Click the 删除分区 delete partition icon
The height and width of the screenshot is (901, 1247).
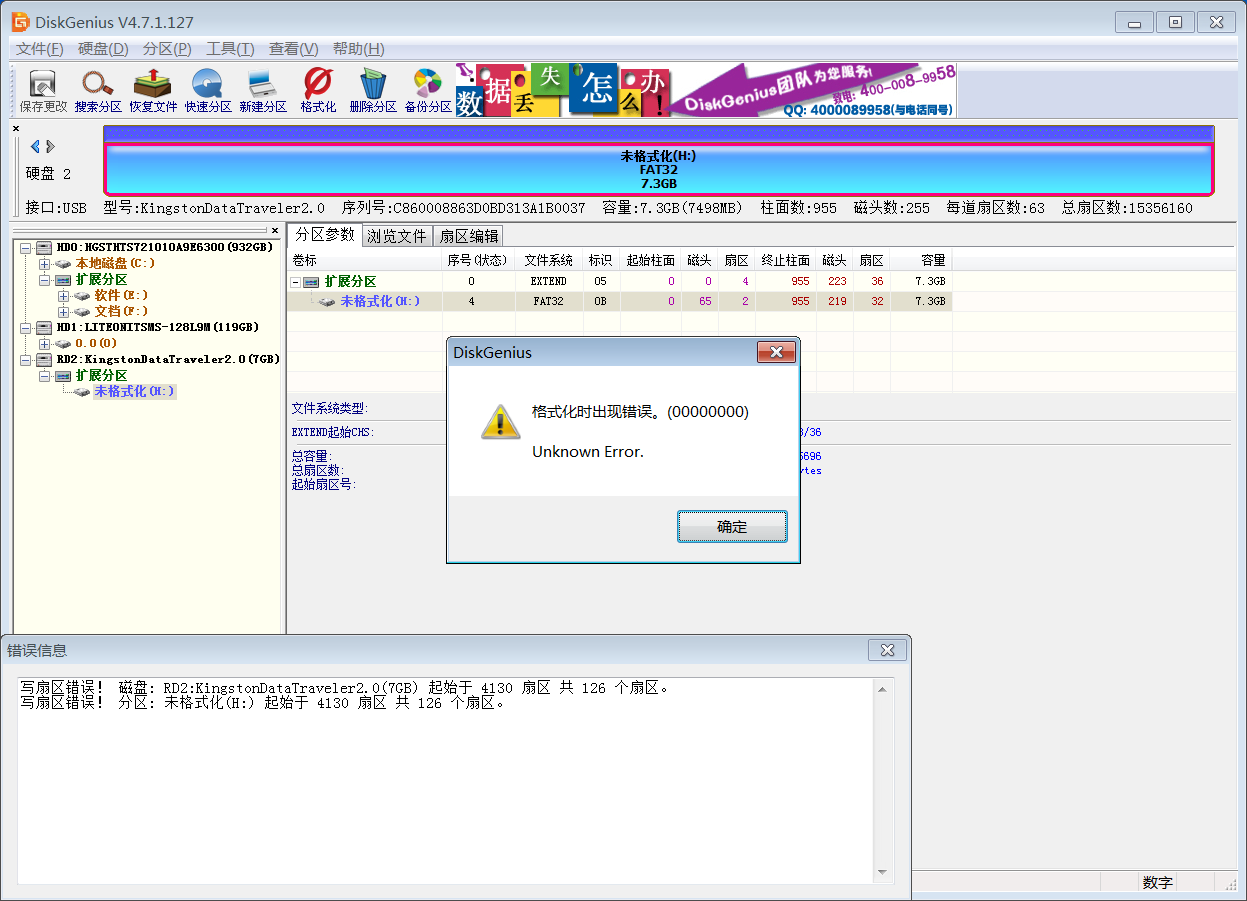(373, 90)
